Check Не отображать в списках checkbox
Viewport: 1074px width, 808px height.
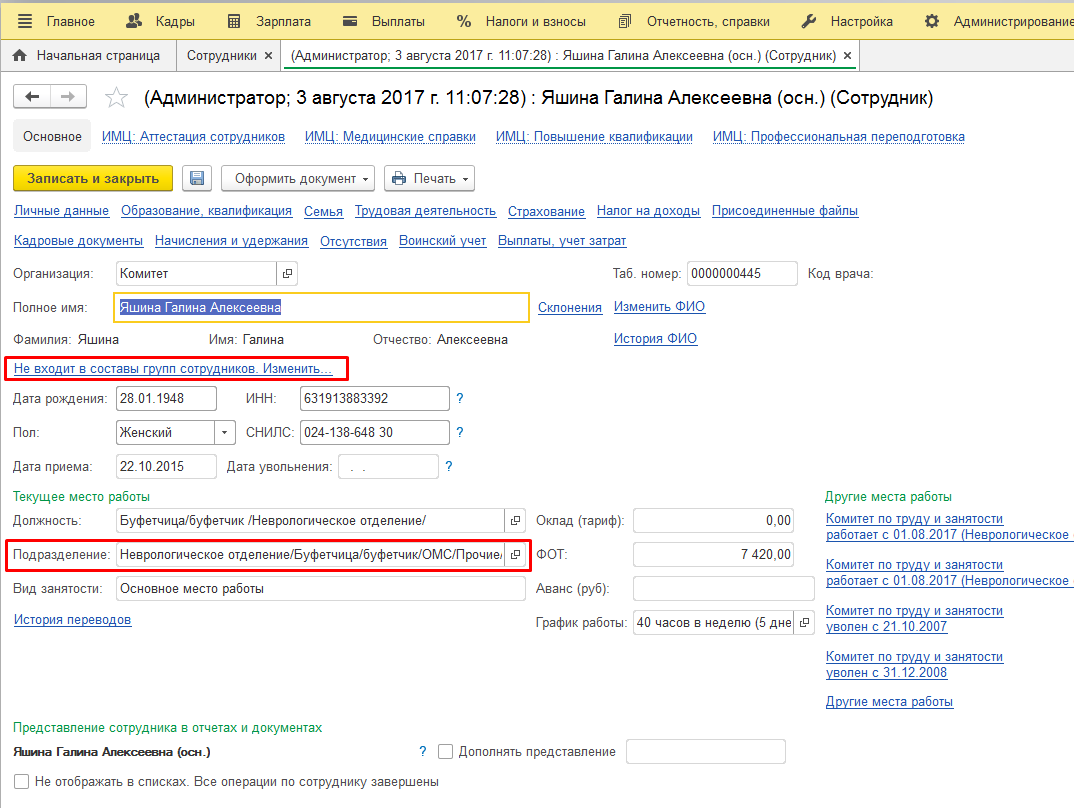pyautogui.click(x=22, y=781)
